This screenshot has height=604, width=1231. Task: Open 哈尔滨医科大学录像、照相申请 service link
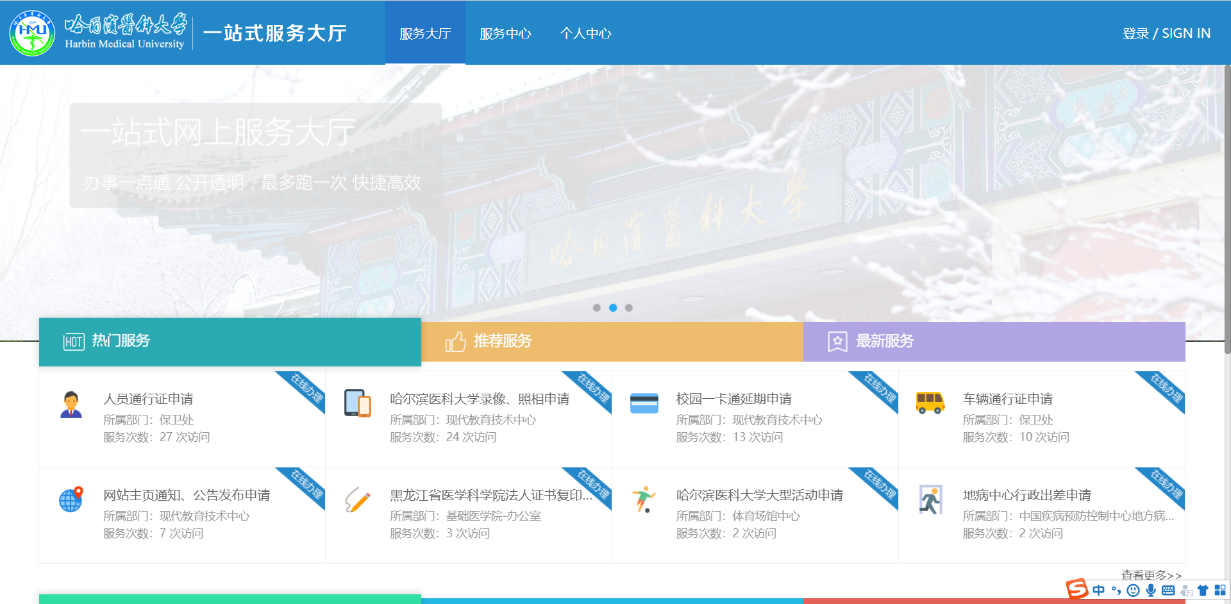click(x=479, y=399)
